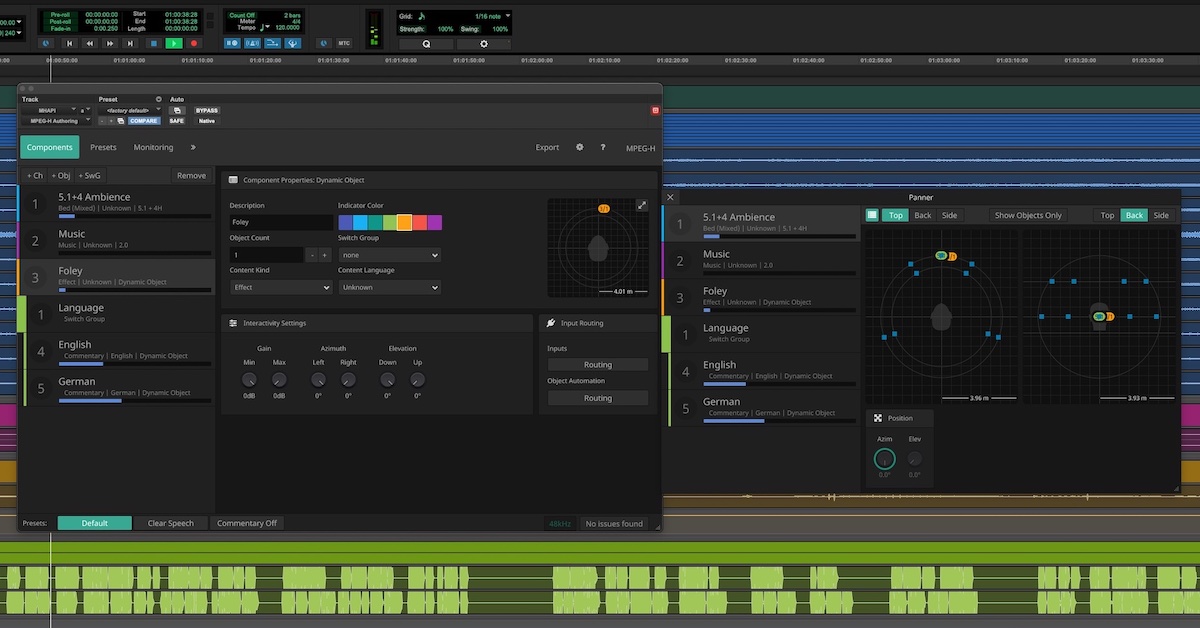Screen dimensions: 1200x628
Task: Click the red Record transport button
Action: (x=194, y=43)
